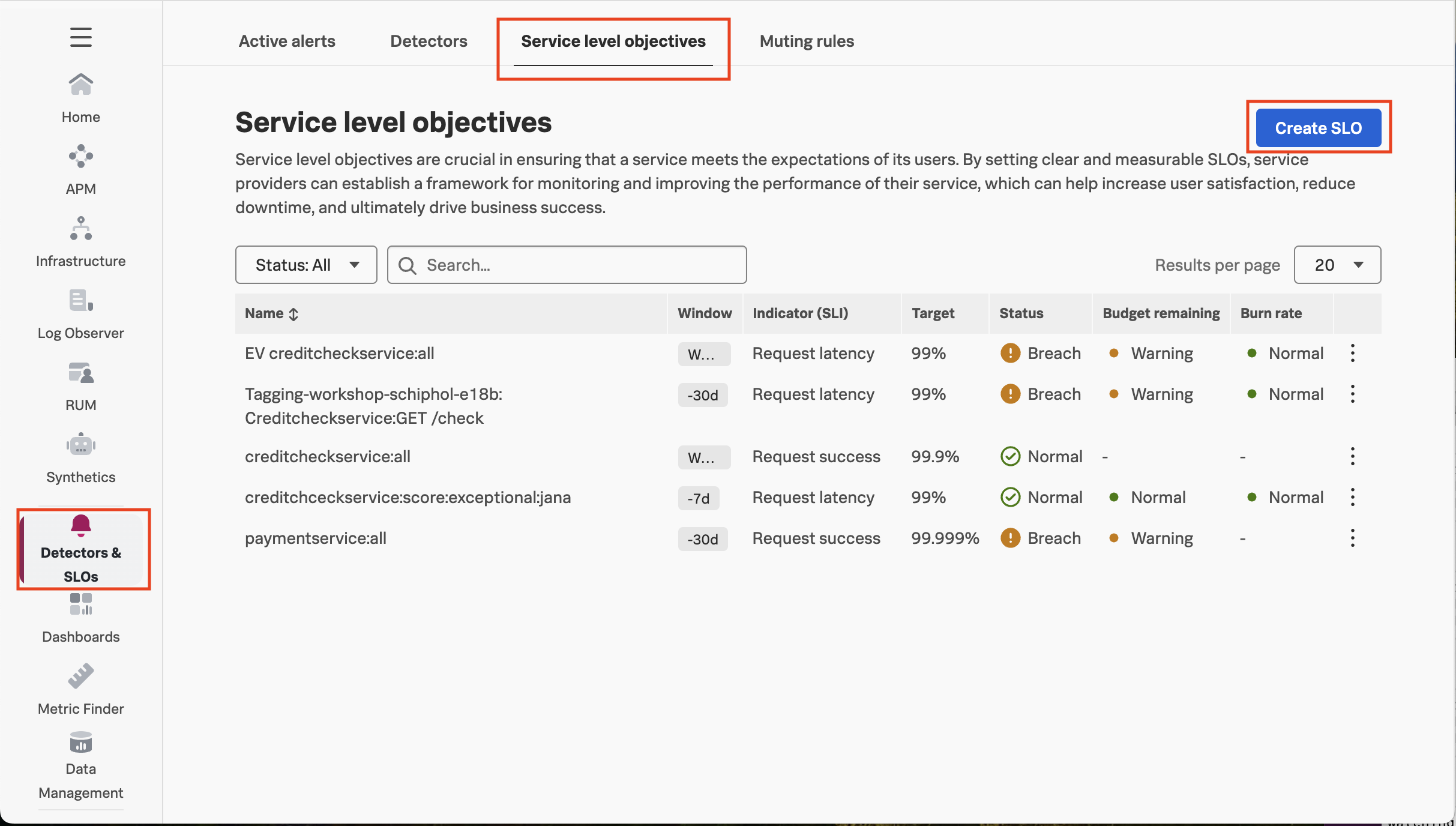Open Results per page dropdown
The width and height of the screenshot is (1456, 826).
coord(1337,265)
